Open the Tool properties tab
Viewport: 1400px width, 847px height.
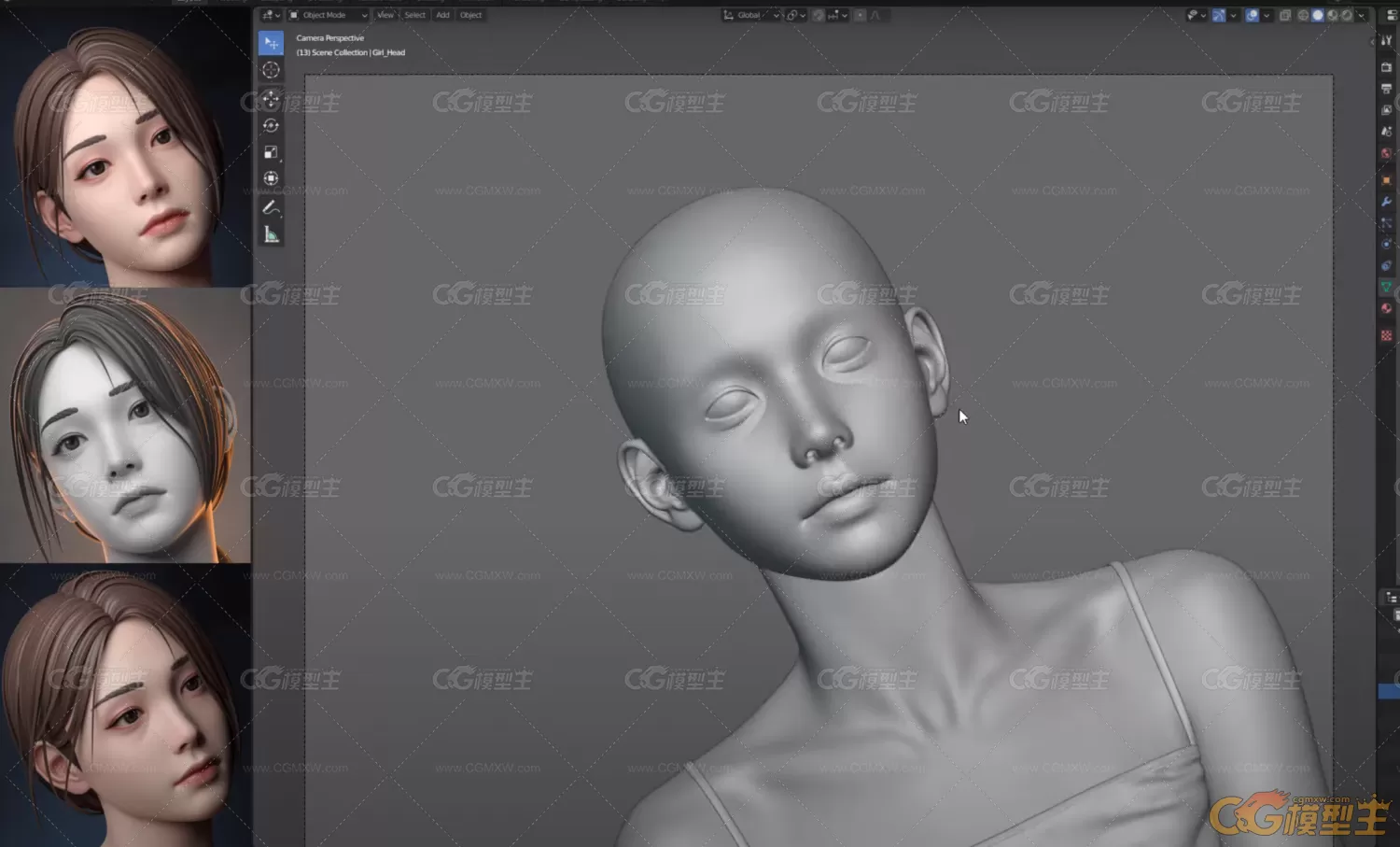point(1386,40)
